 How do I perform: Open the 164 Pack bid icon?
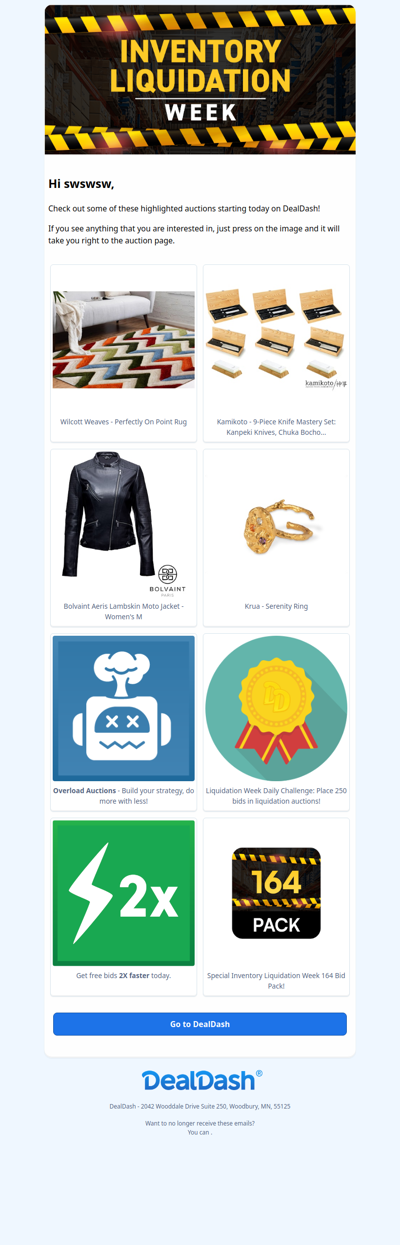[276, 893]
